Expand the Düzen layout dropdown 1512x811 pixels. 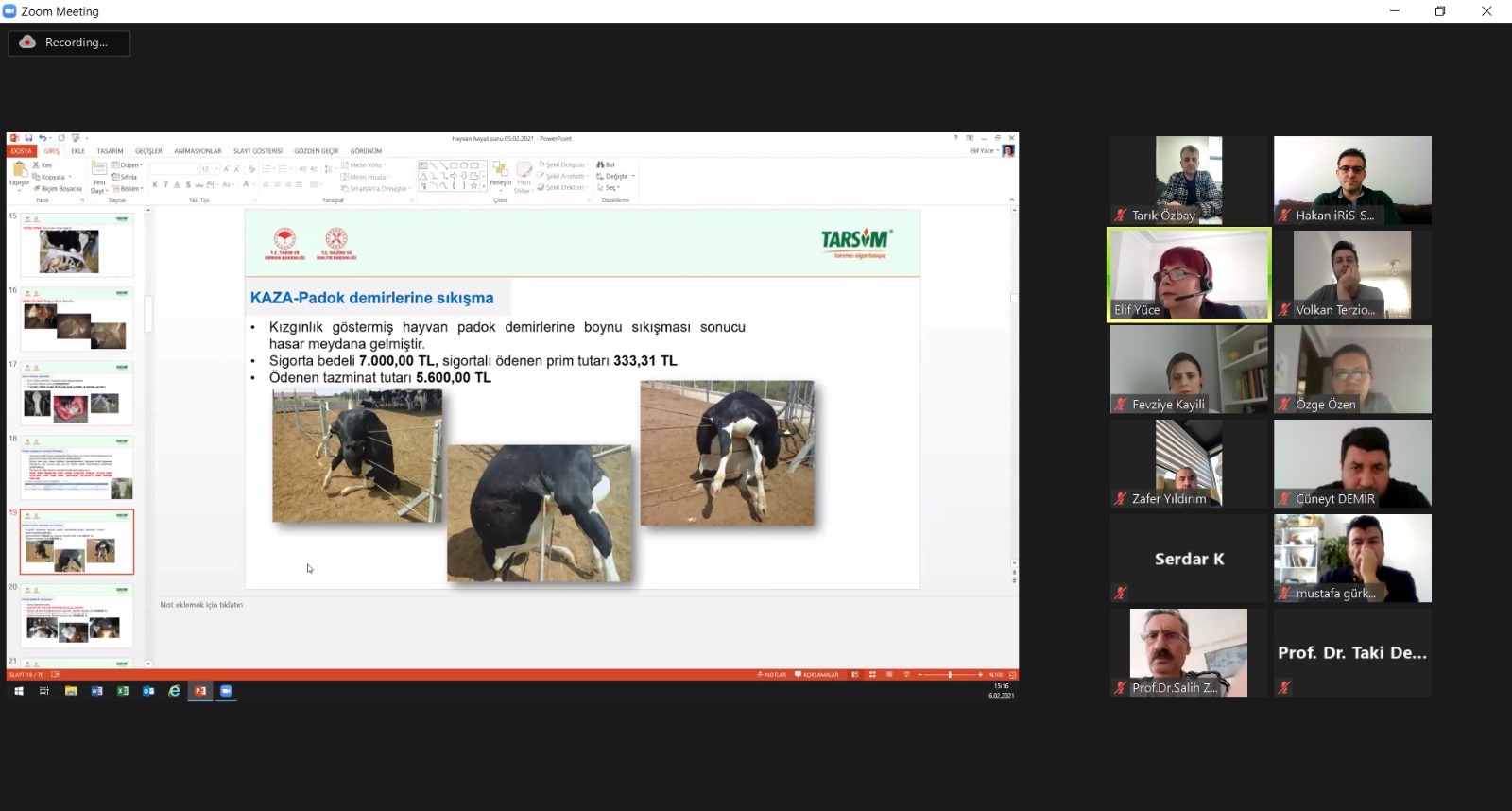129,165
